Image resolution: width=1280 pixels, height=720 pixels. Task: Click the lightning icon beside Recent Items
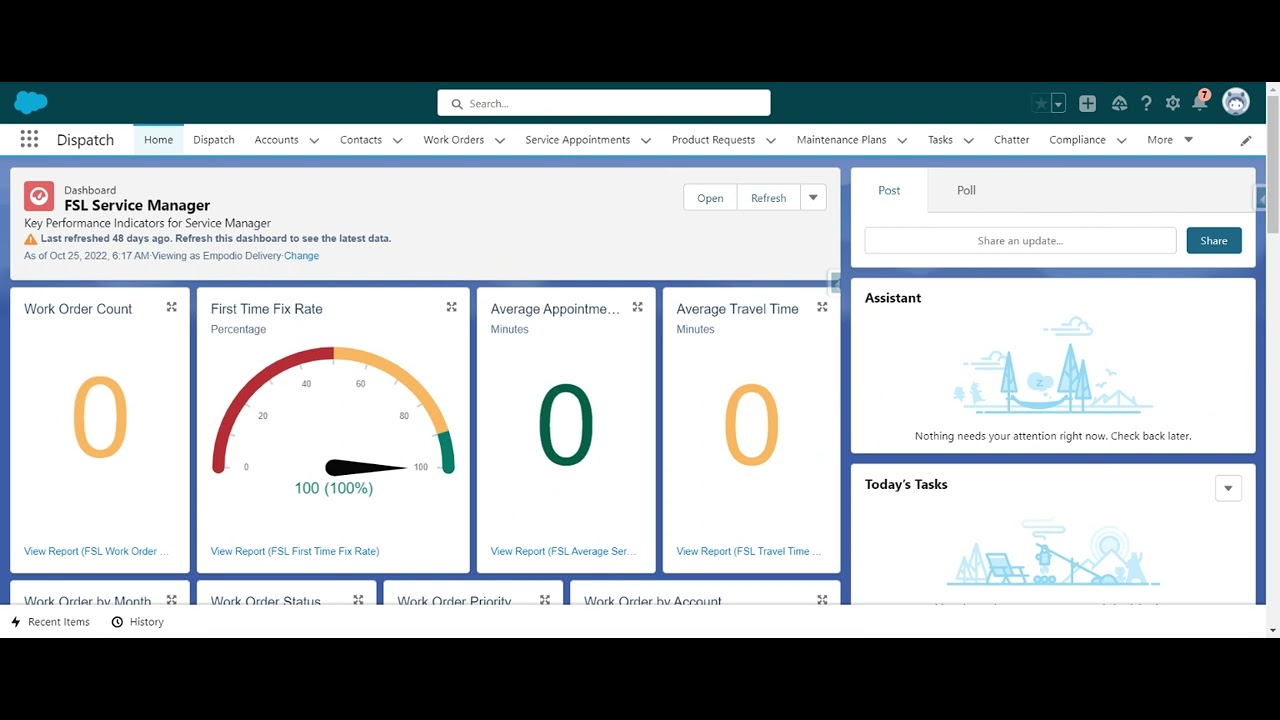16,622
